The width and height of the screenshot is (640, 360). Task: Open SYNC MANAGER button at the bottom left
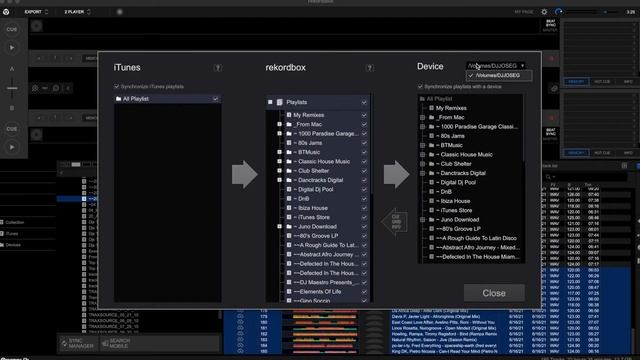[x=78, y=343]
